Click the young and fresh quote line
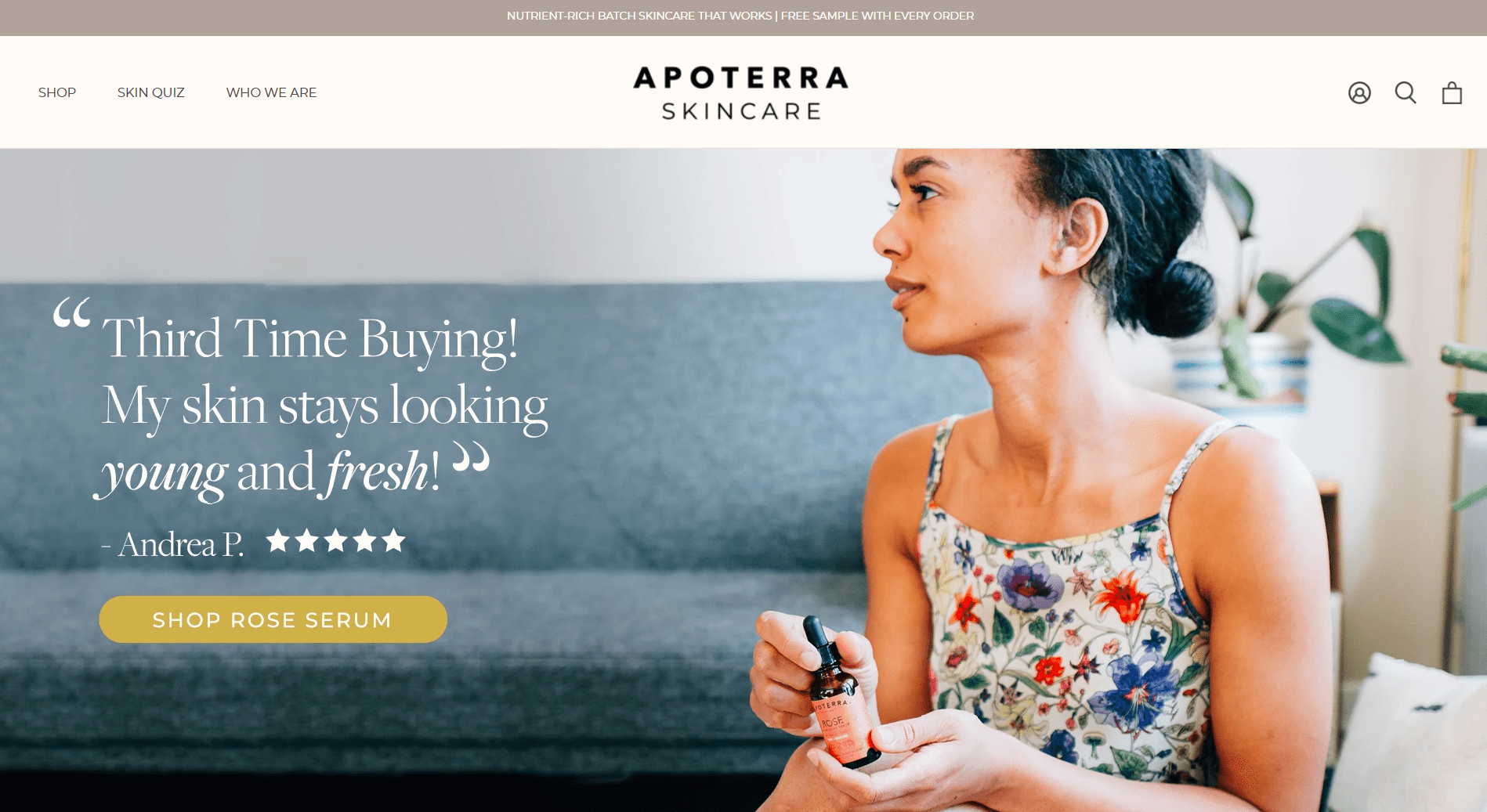Image resolution: width=1487 pixels, height=812 pixels. [266, 472]
